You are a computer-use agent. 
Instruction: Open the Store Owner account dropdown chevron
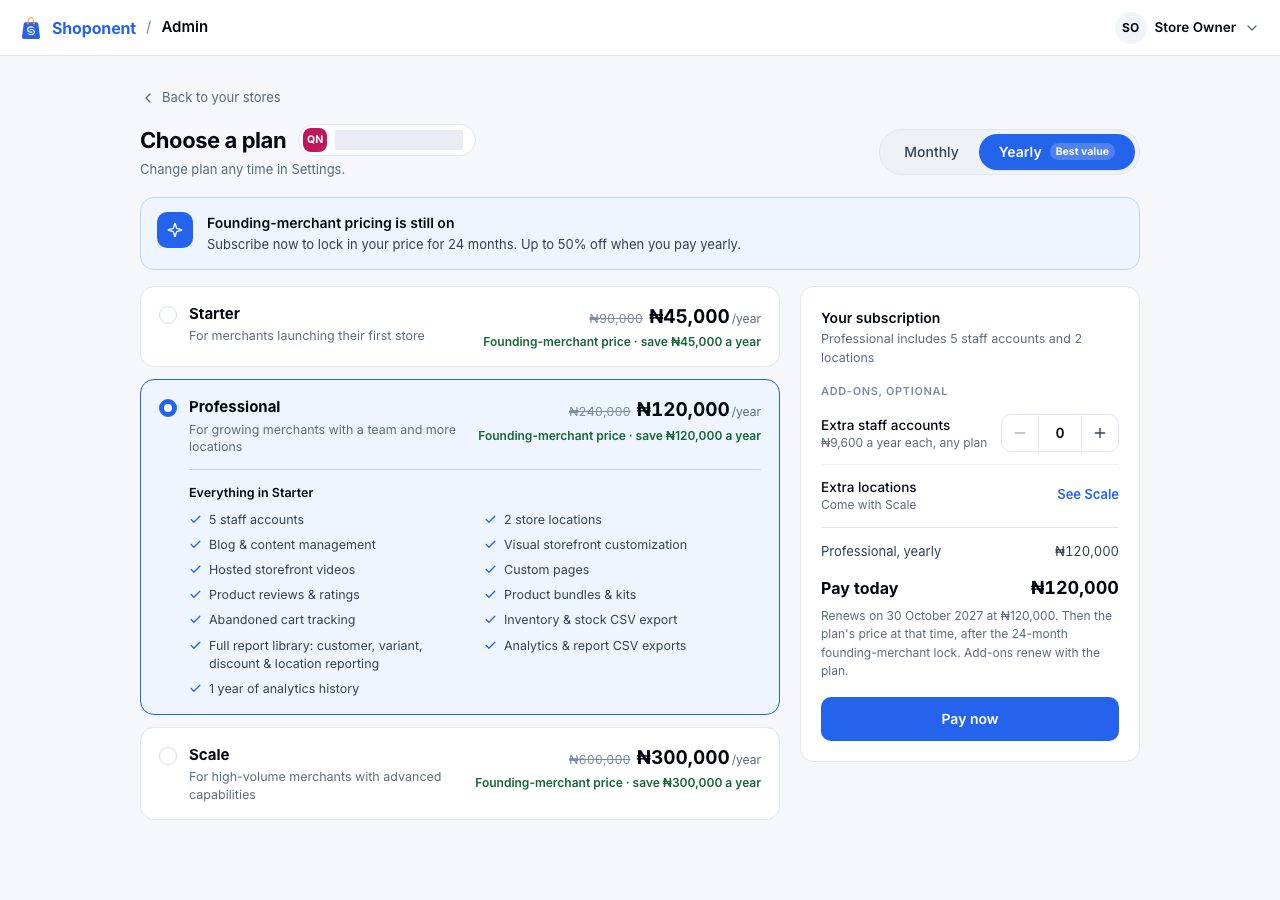(1252, 28)
